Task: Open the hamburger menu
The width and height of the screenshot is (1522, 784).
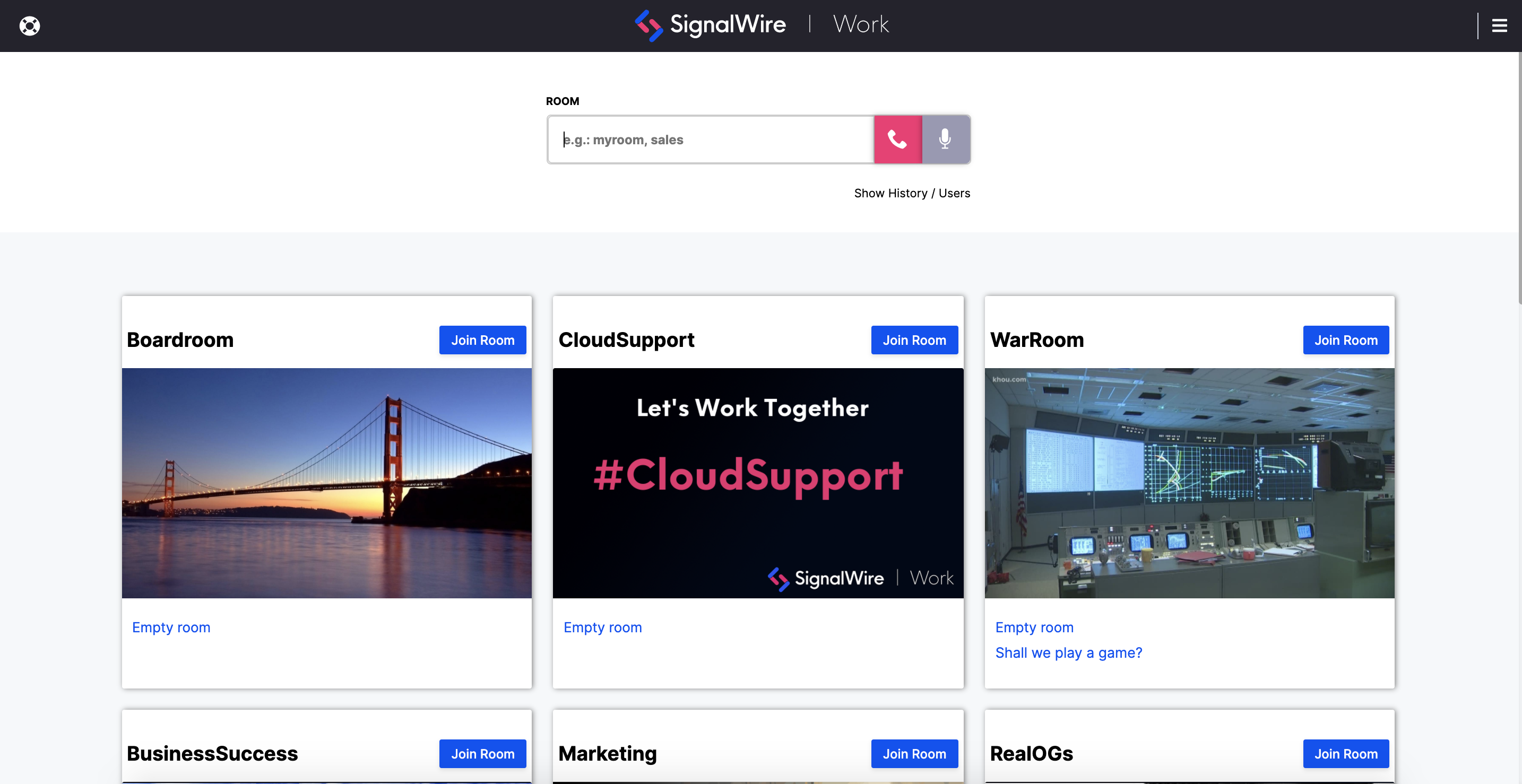Action: 1499,26
